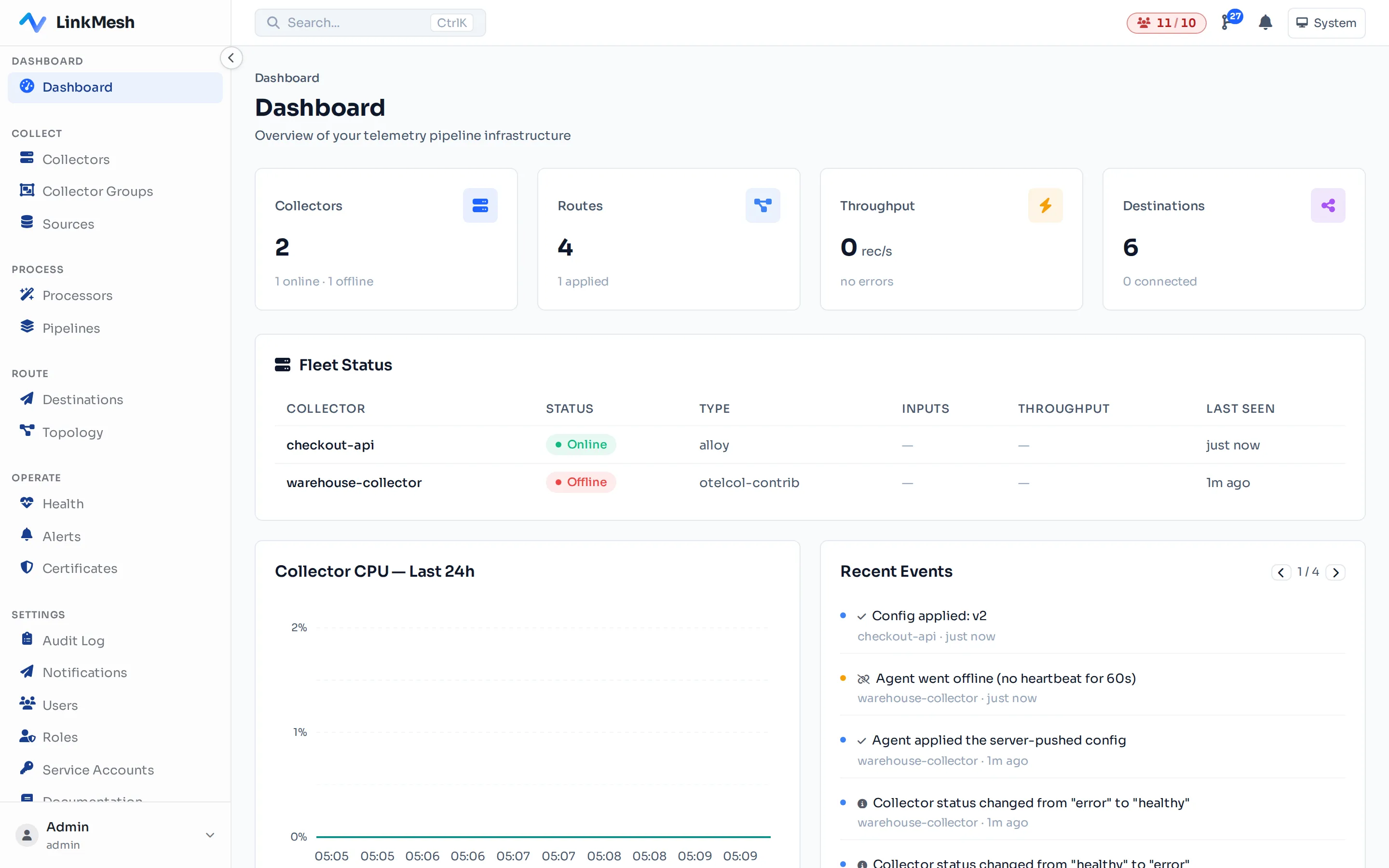Click the Pipelines layers icon

27,326
